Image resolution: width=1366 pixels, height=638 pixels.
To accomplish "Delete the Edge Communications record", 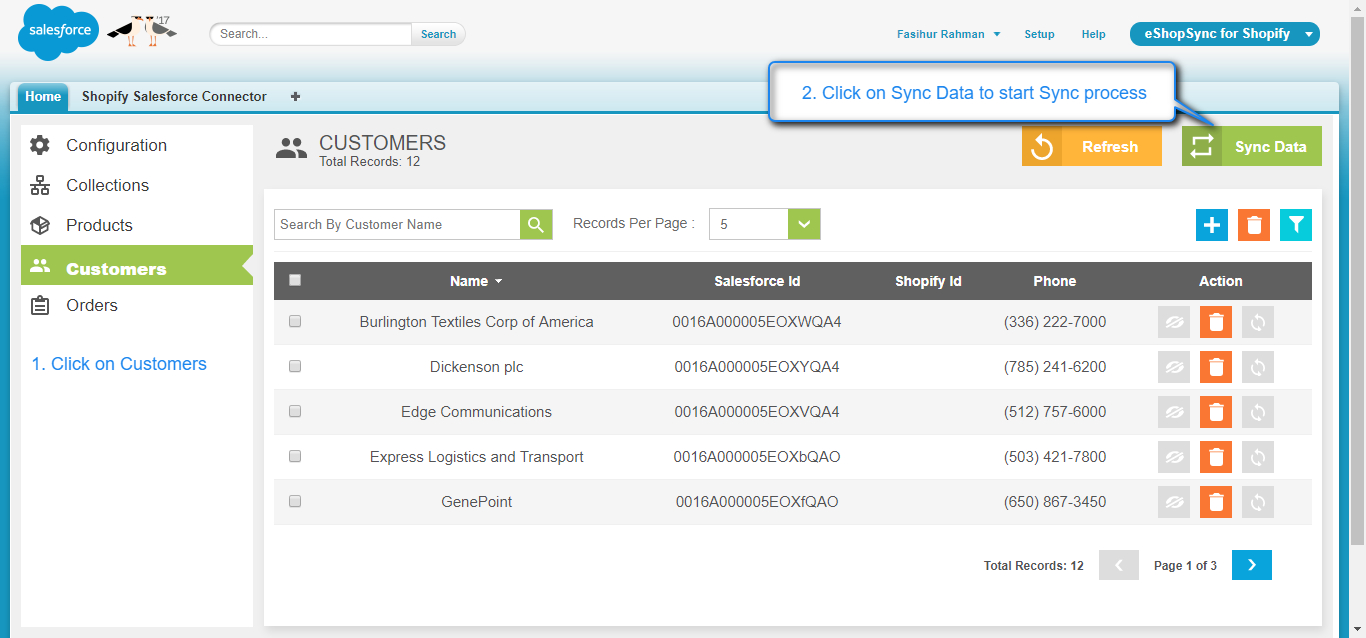I will click(1216, 412).
